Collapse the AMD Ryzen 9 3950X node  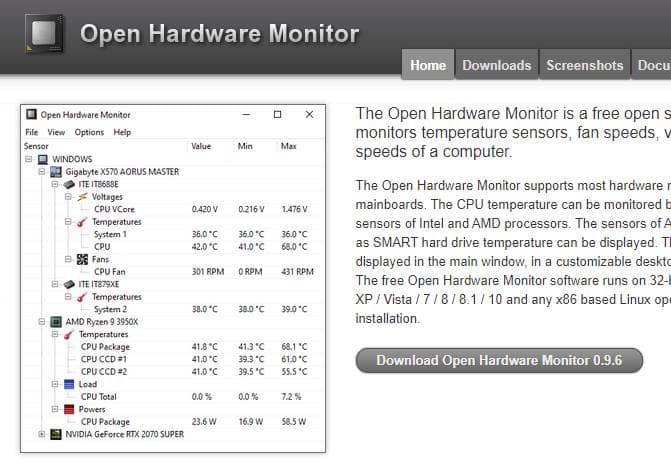[x=42, y=321]
